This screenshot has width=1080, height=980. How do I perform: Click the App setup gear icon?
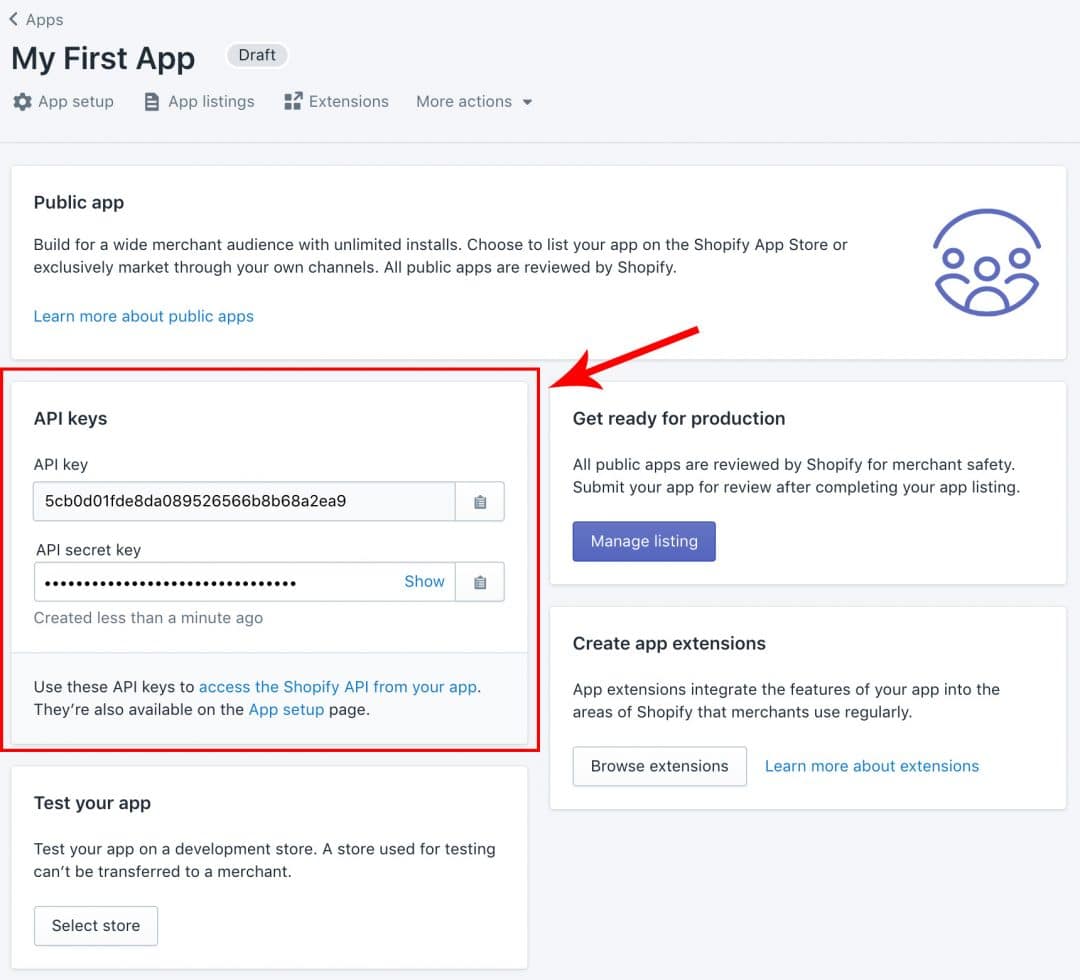(x=22, y=102)
